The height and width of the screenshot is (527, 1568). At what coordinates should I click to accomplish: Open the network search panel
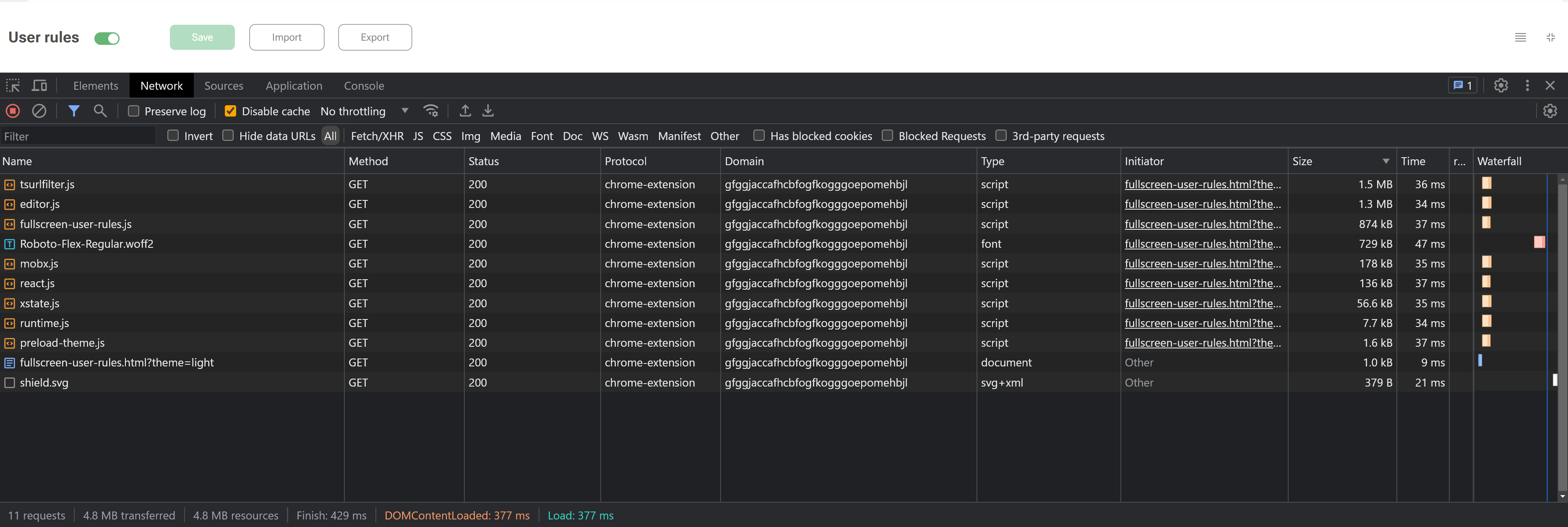click(x=100, y=111)
